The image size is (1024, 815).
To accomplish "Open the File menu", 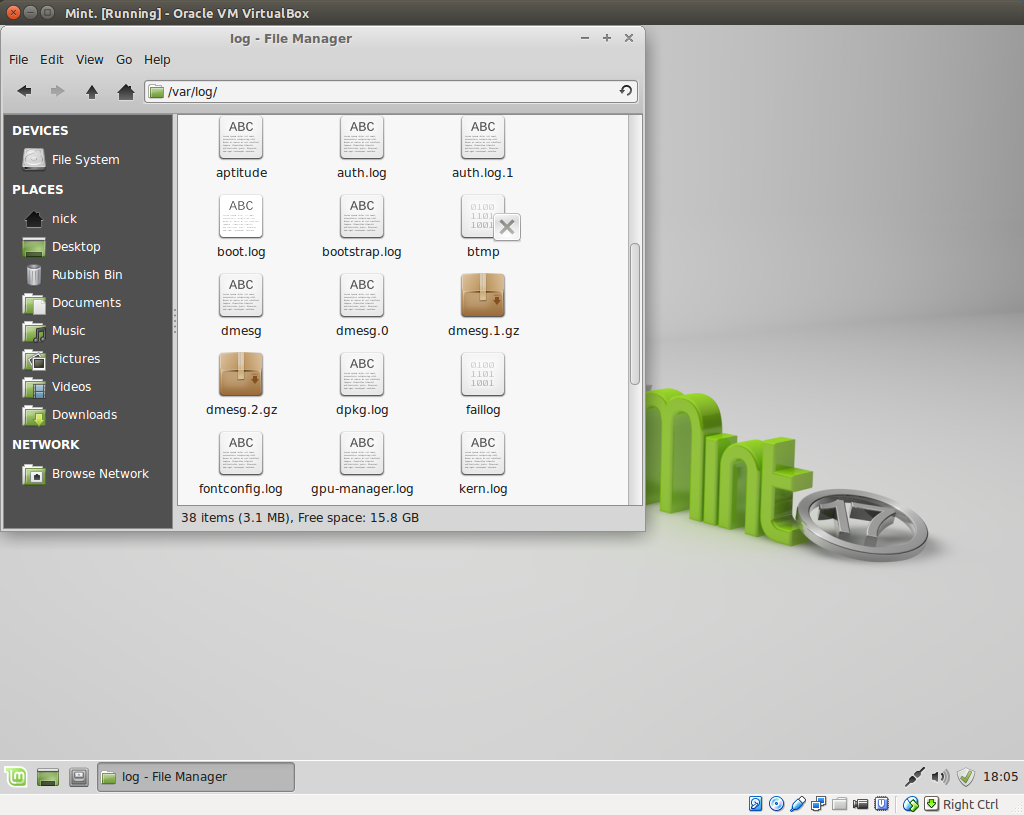I will [x=18, y=59].
